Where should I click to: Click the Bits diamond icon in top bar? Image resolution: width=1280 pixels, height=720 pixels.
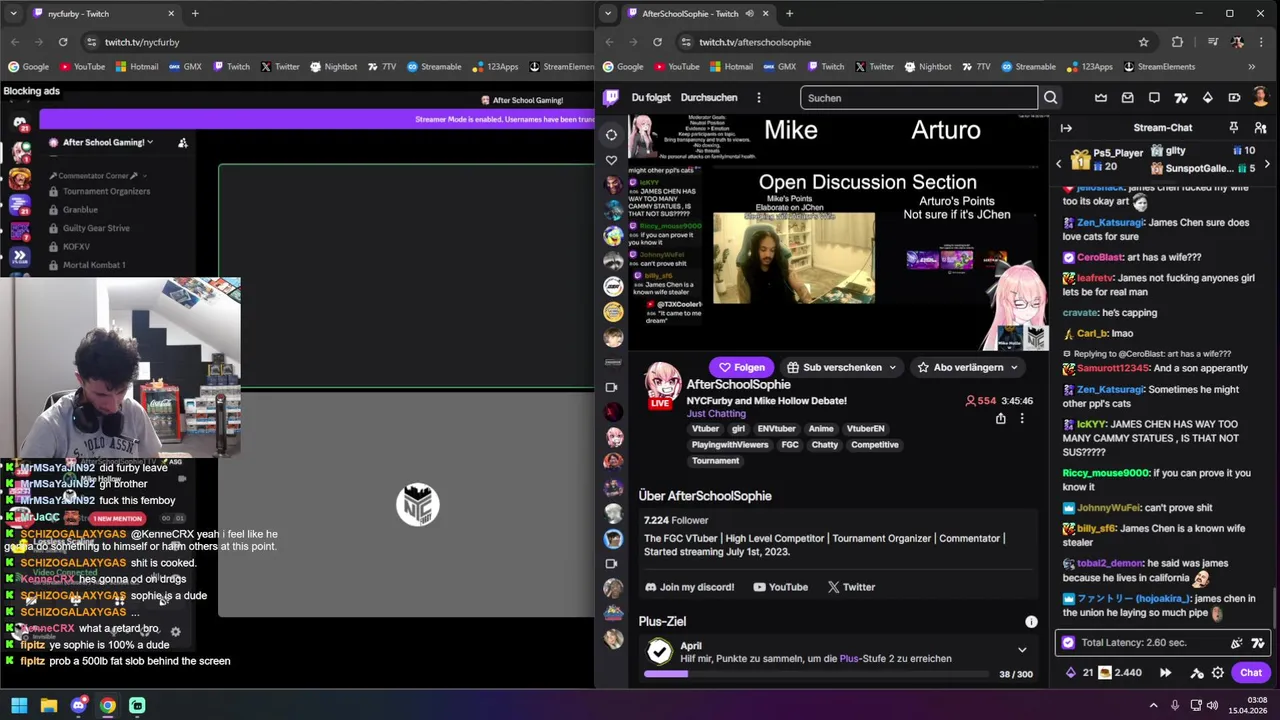pyautogui.click(x=1207, y=97)
